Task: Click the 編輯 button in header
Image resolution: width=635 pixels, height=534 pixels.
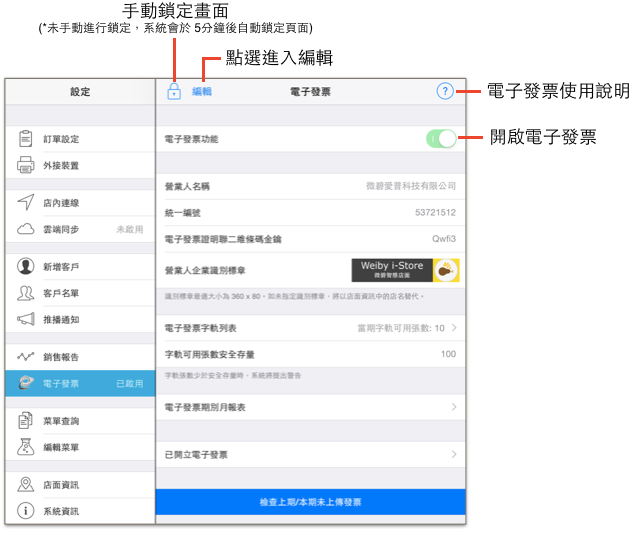Action: (202, 91)
